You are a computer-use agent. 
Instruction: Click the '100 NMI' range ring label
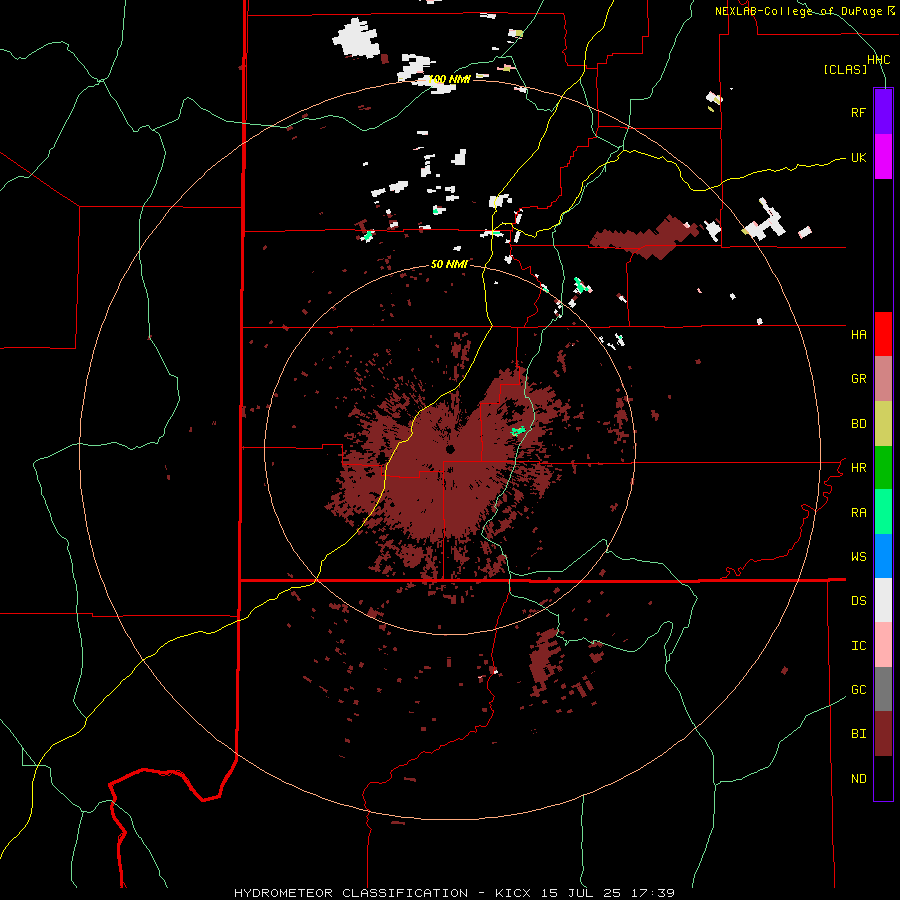tap(449, 79)
